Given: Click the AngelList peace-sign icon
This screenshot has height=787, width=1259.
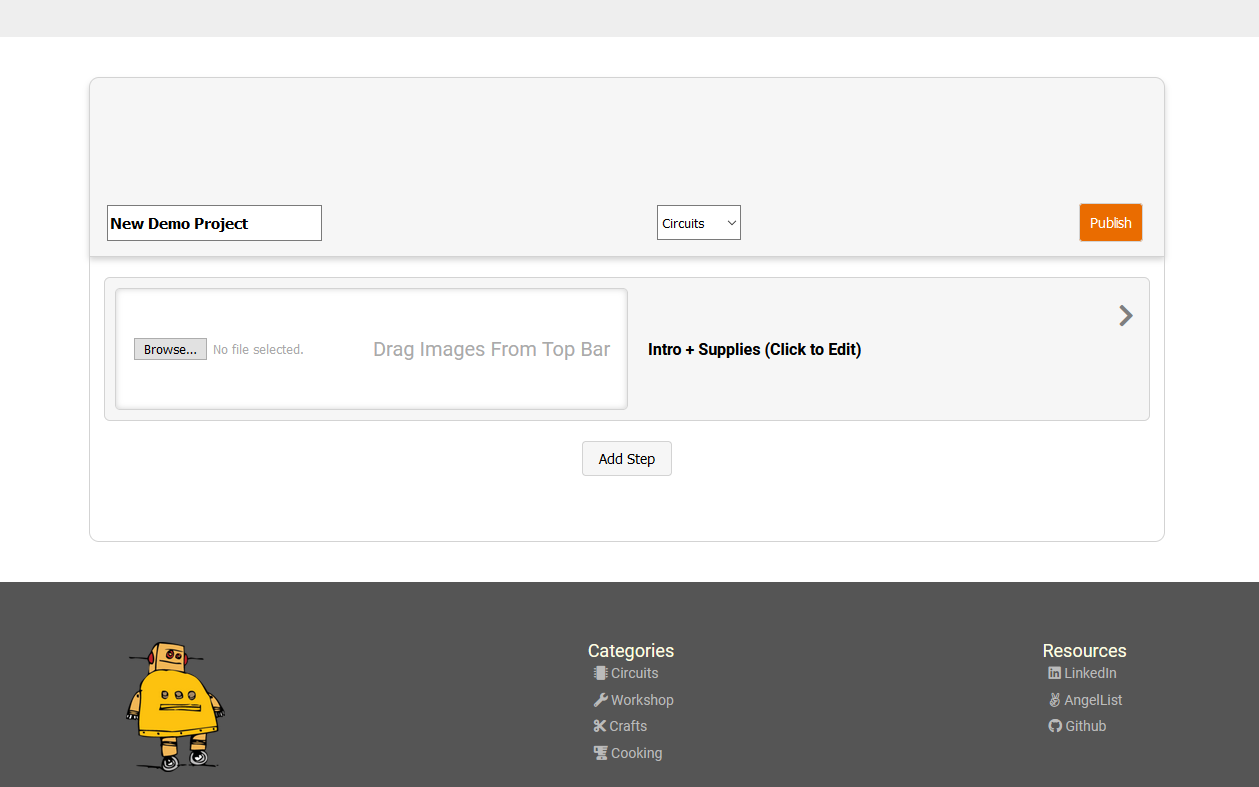Looking at the screenshot, I should pyautogui.click(x=1054, y=700).
